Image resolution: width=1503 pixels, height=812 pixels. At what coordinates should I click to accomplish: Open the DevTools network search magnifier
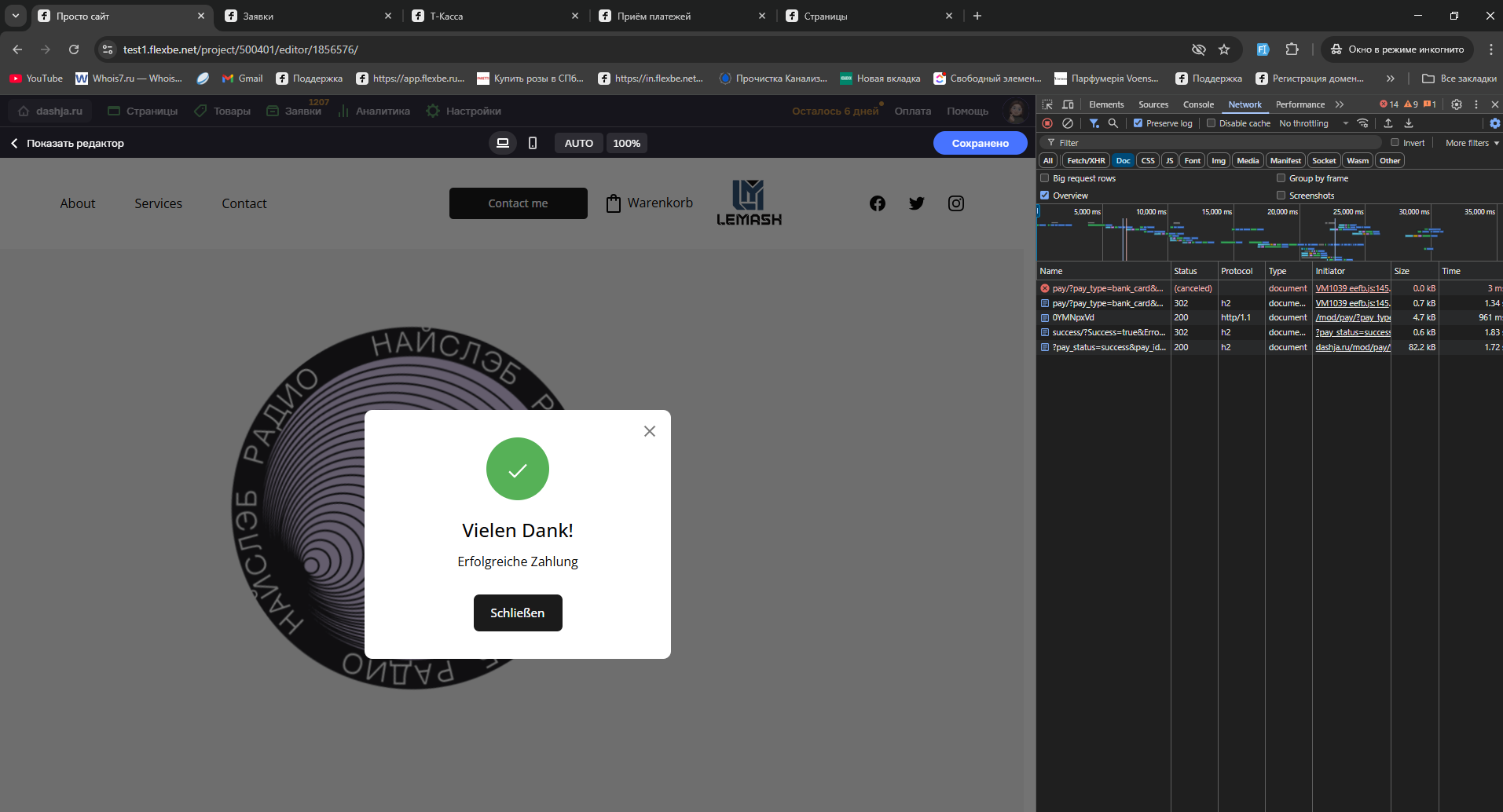point(1113,123)
